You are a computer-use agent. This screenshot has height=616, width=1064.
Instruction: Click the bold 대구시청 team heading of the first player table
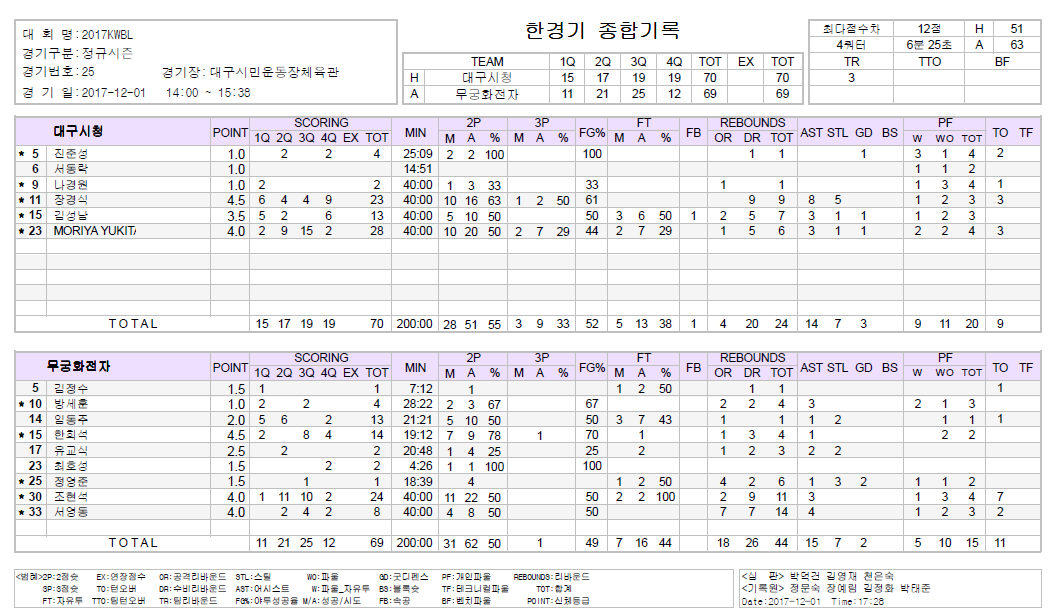(79, 132)
